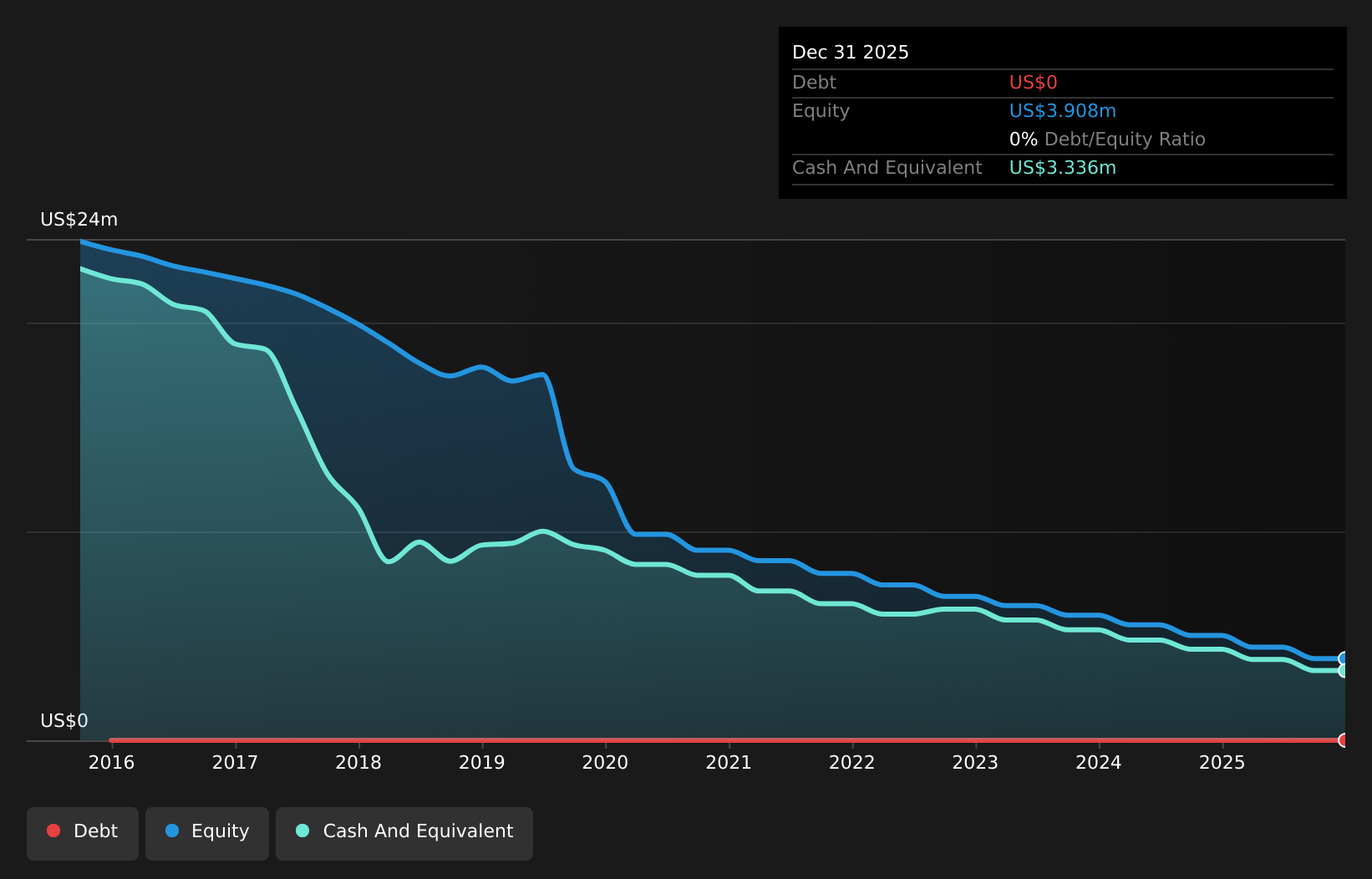Click the US$24m y-axis label

click(79, 220)
